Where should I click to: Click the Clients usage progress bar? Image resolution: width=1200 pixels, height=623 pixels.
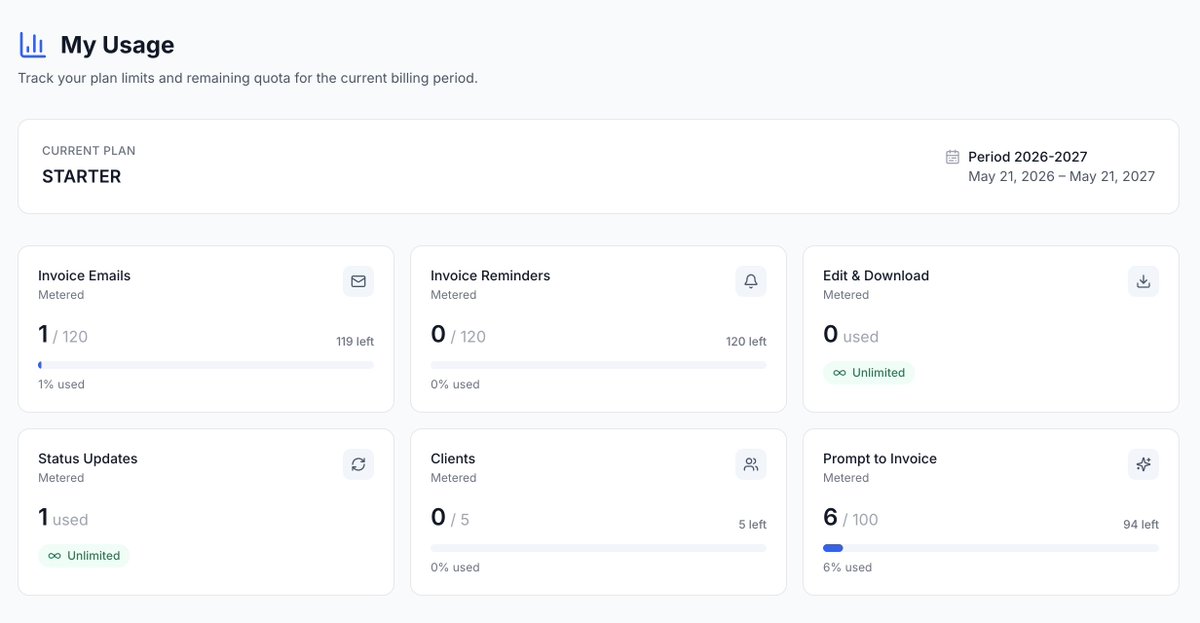tap(598, 548)
